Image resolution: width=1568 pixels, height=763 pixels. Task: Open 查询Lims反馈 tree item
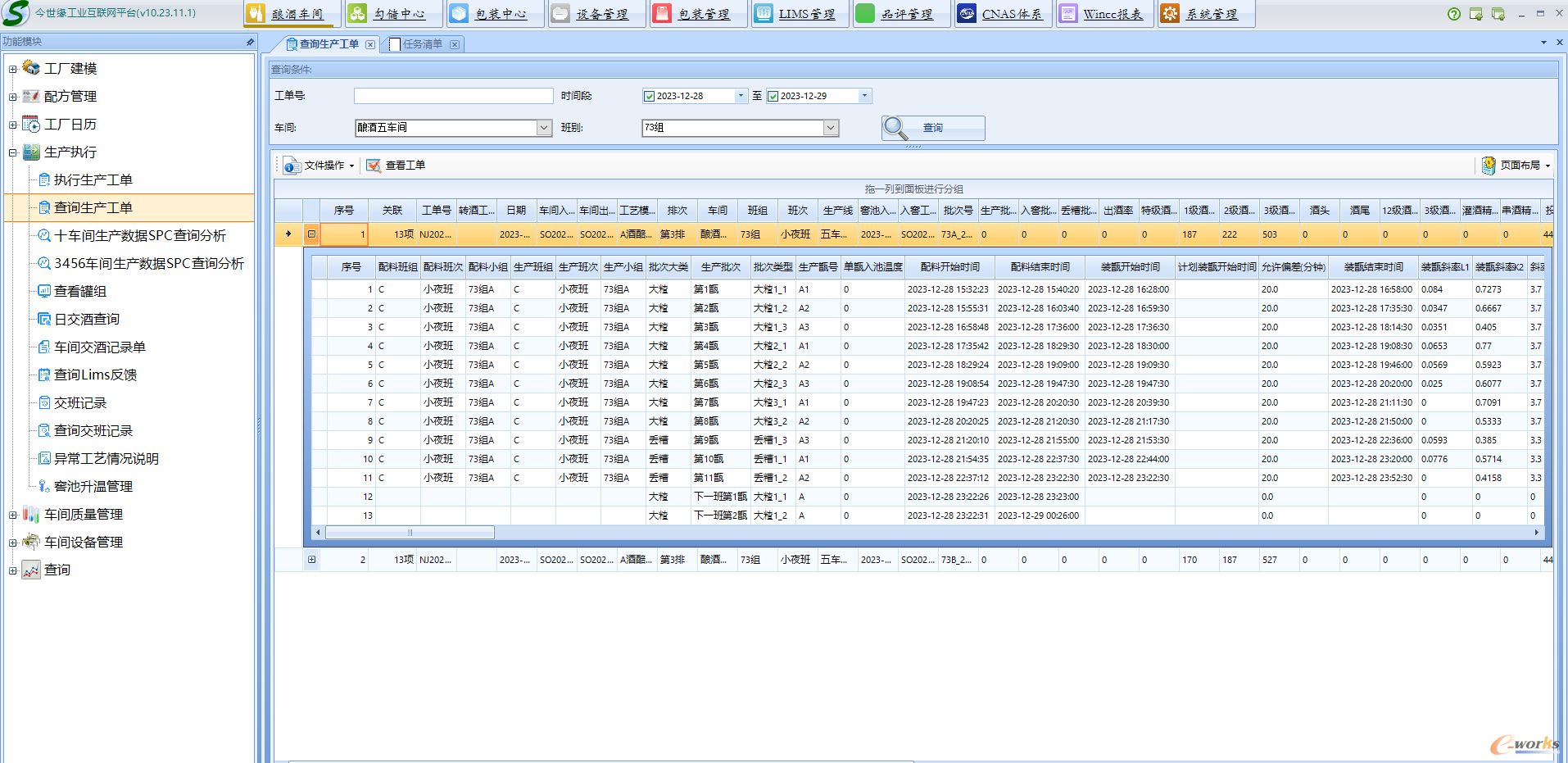pos(95,375)
